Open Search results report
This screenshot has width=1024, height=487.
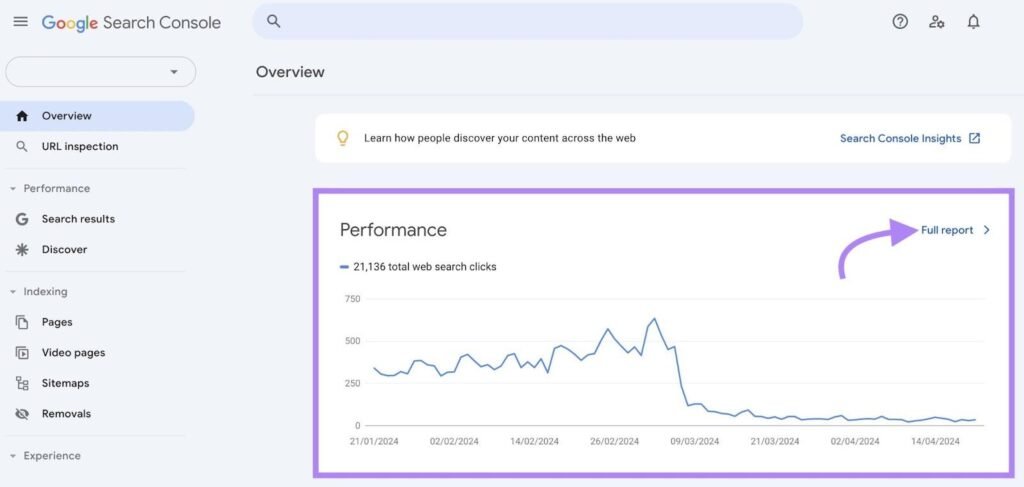[x=78, y=219]
